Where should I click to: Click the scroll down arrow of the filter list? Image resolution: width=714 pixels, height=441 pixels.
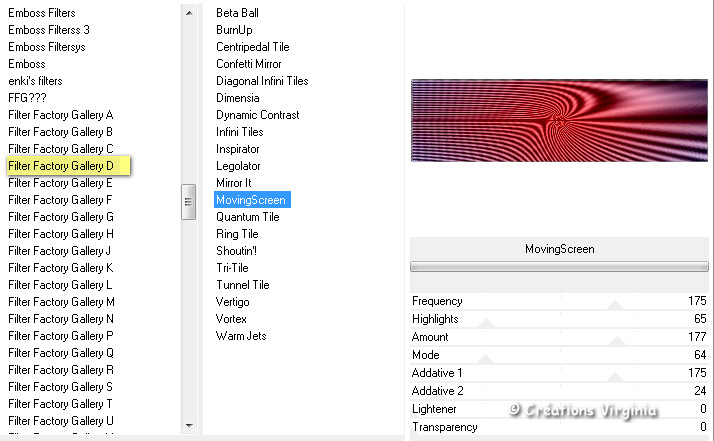click(189, 426)
